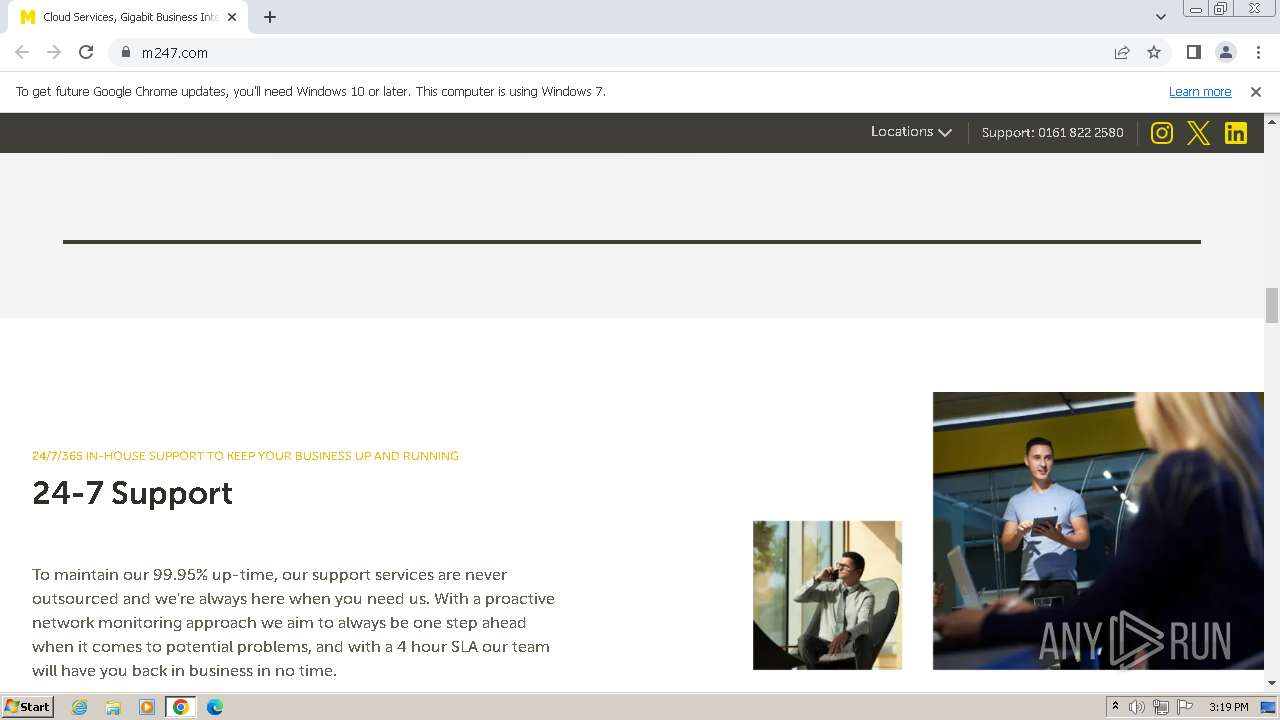Open the man with tablet photo
This screenshot has height=720, width=1280.
[x=1098, y=531]
